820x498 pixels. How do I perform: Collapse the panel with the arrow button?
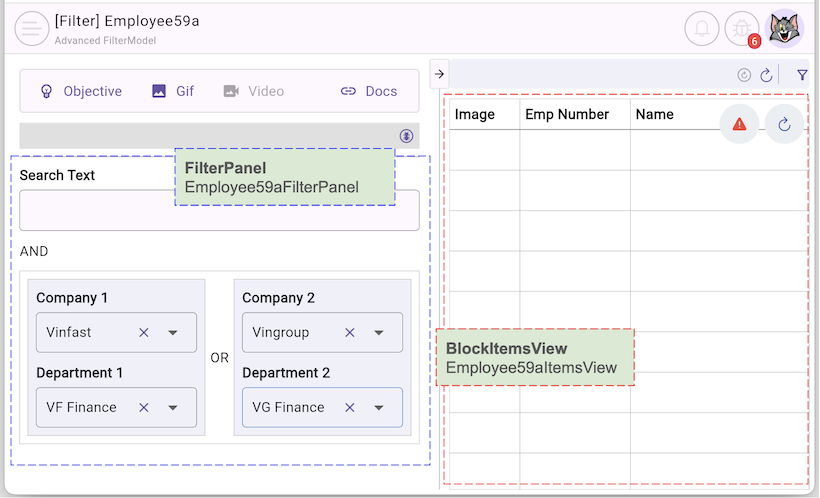point(439,74)
